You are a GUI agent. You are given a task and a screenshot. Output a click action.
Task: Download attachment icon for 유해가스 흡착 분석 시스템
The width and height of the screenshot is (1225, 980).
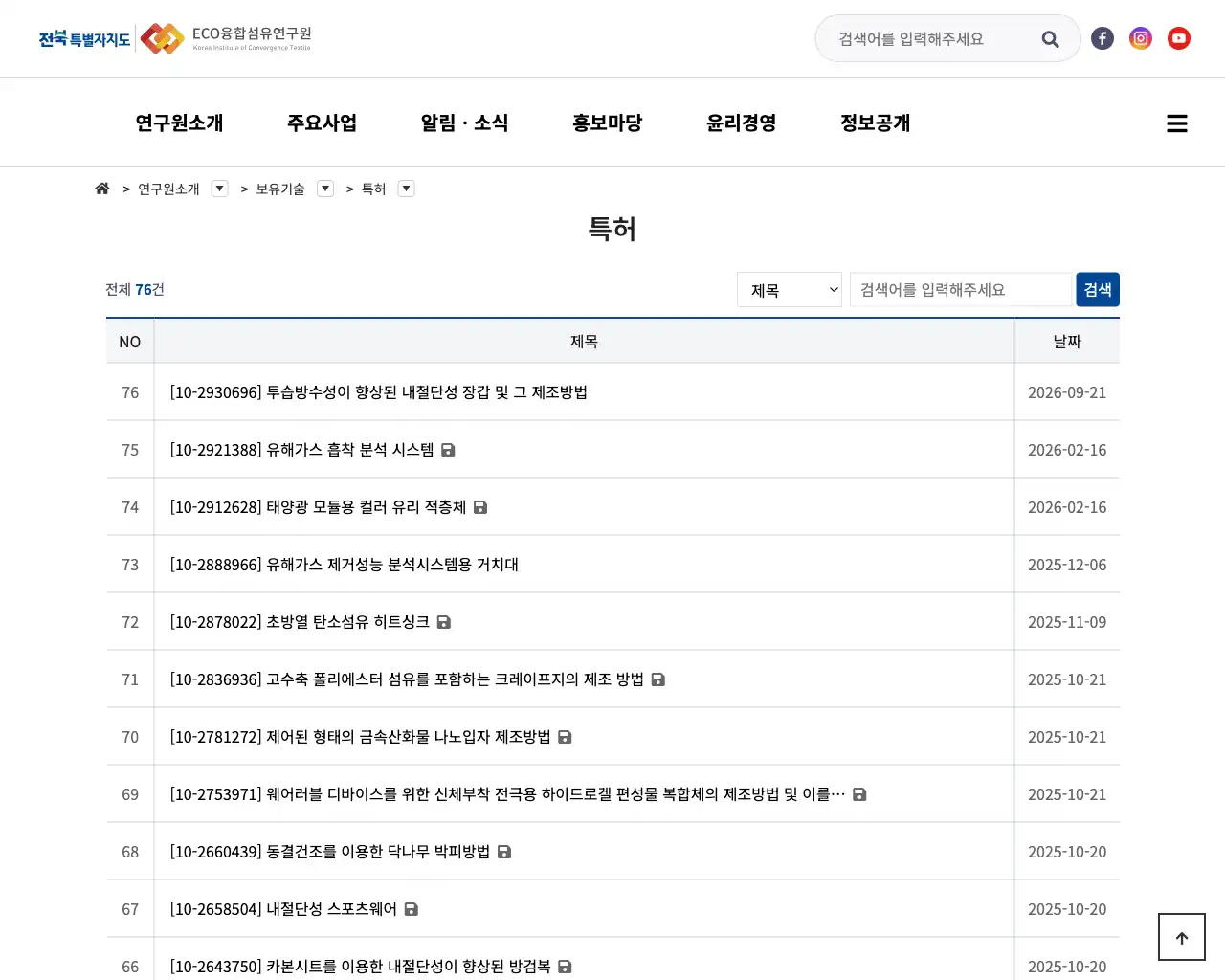coord(448,450)
